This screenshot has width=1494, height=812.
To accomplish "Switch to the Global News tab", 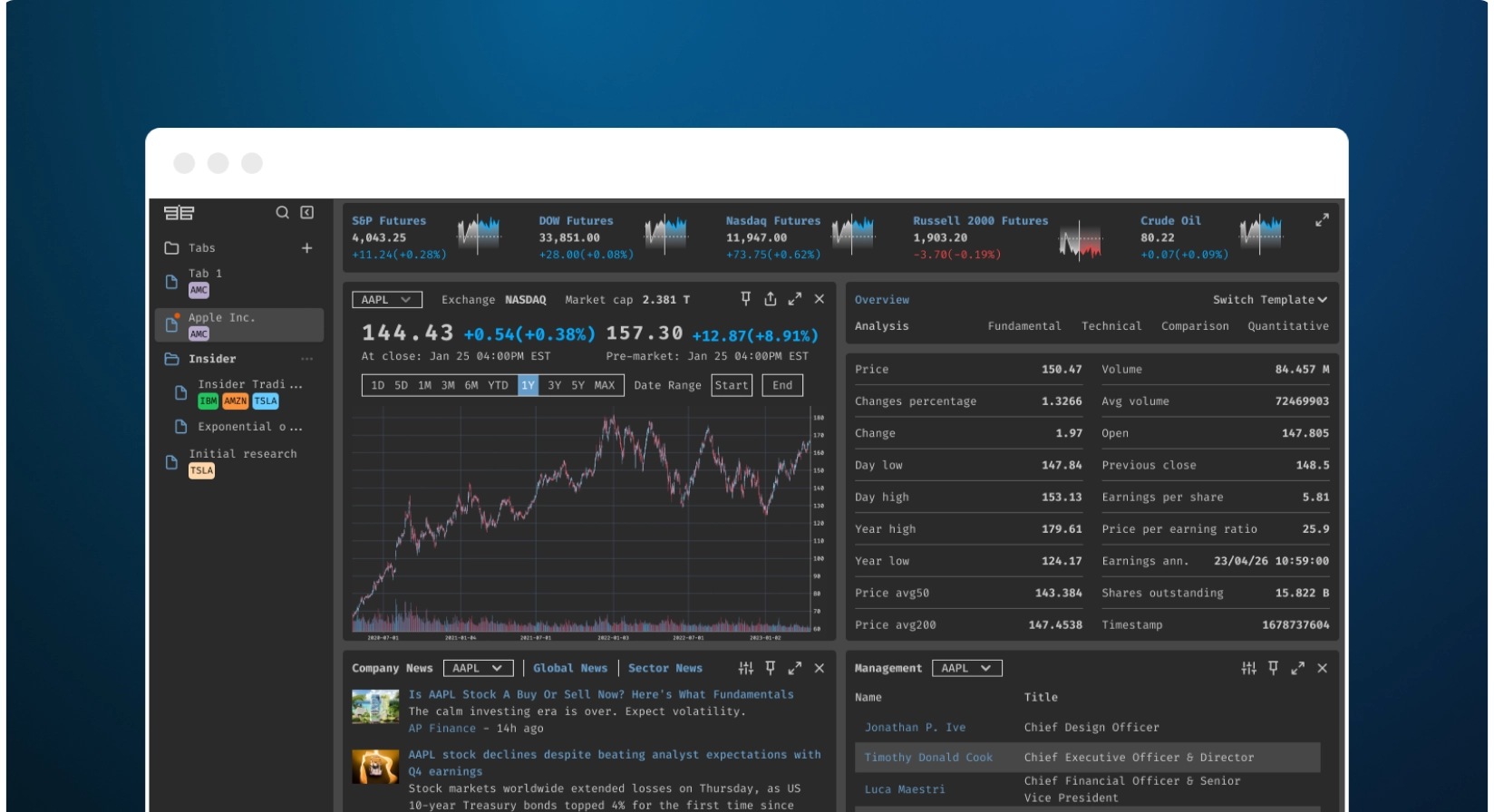I will [570, 668].
